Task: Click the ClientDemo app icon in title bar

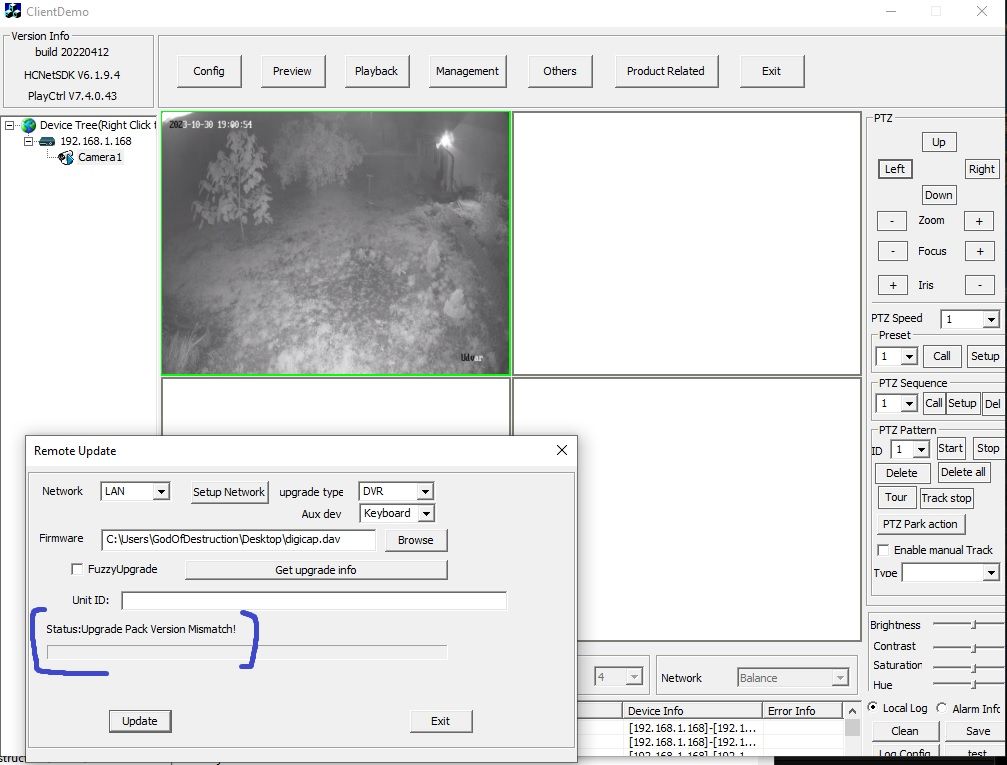Action: [x=12, y=10]
